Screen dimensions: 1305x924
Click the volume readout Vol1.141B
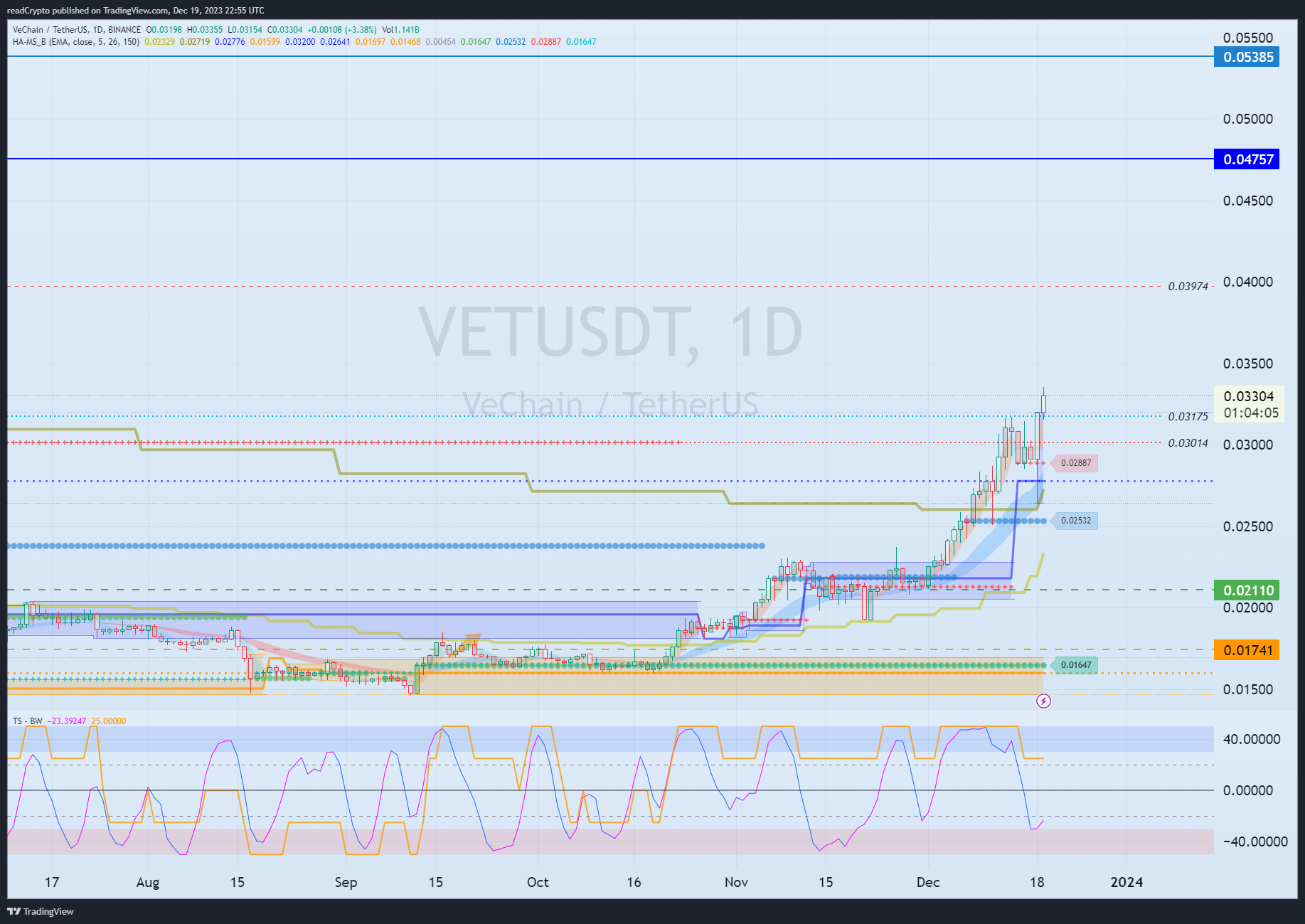coord(400,30)
